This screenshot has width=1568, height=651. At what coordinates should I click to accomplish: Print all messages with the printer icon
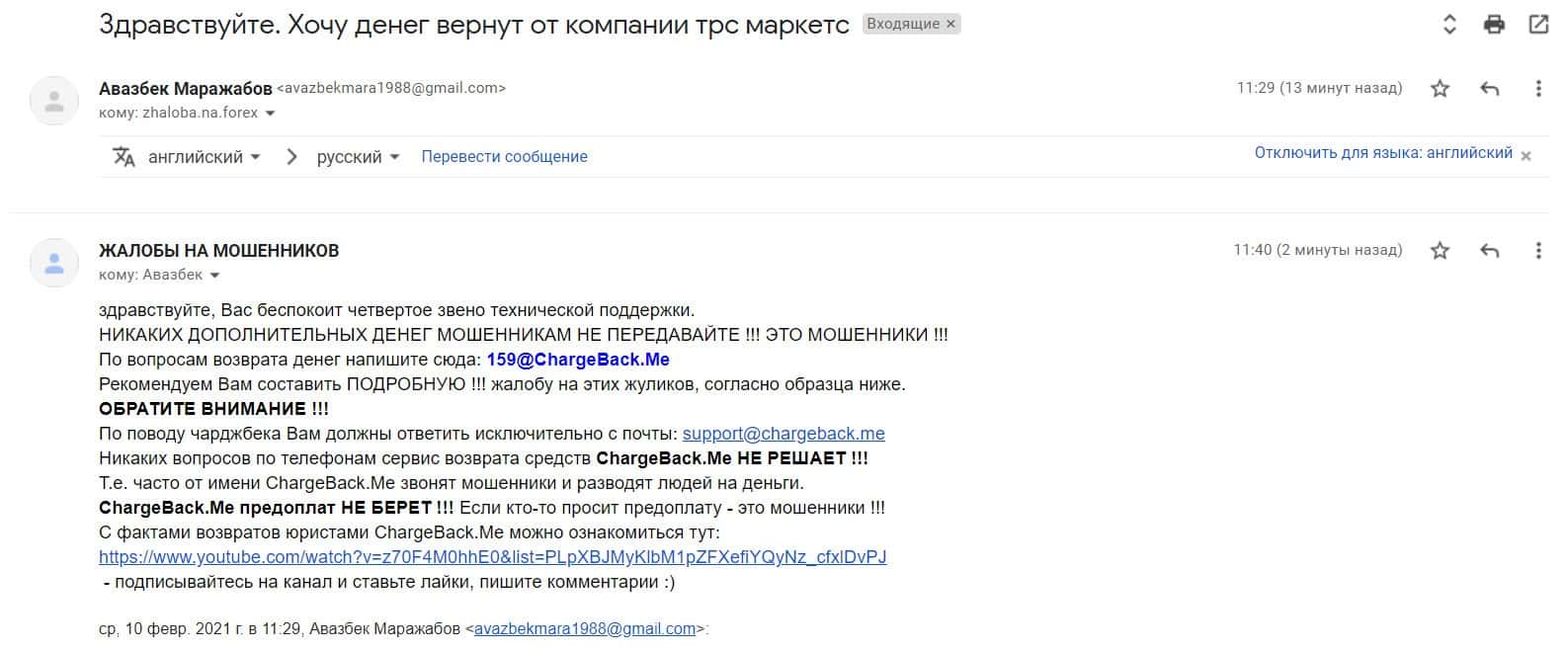tap(1494, 25)
